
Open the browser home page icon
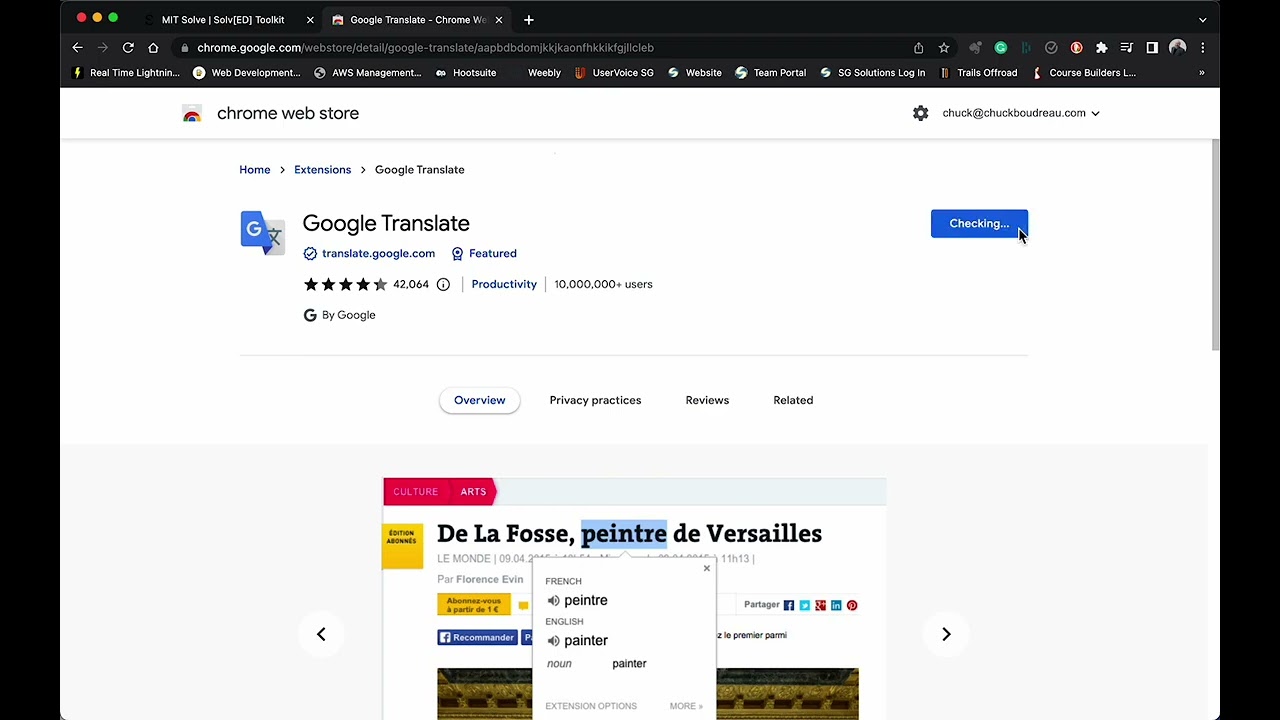(153, 47)
